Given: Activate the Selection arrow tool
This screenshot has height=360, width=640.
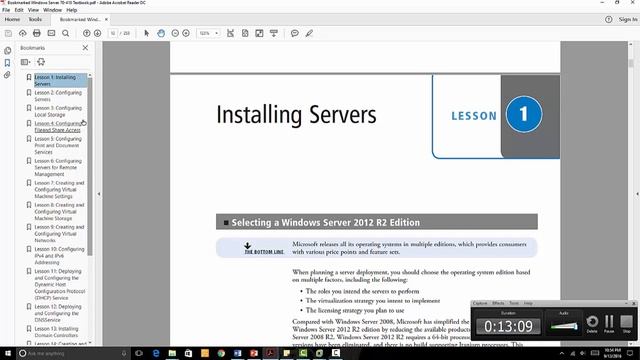Looking at the screenshot, I should tap(147, 33).
